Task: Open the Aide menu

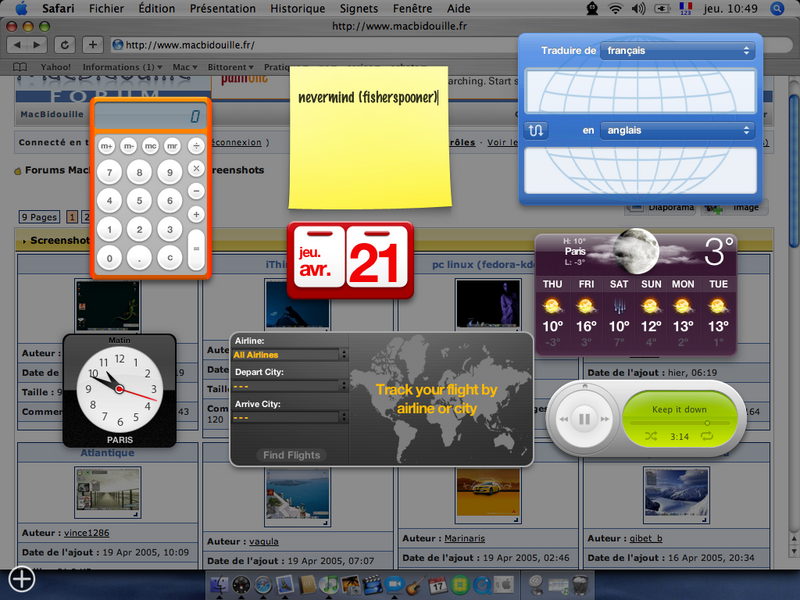Action: [459, 9]
